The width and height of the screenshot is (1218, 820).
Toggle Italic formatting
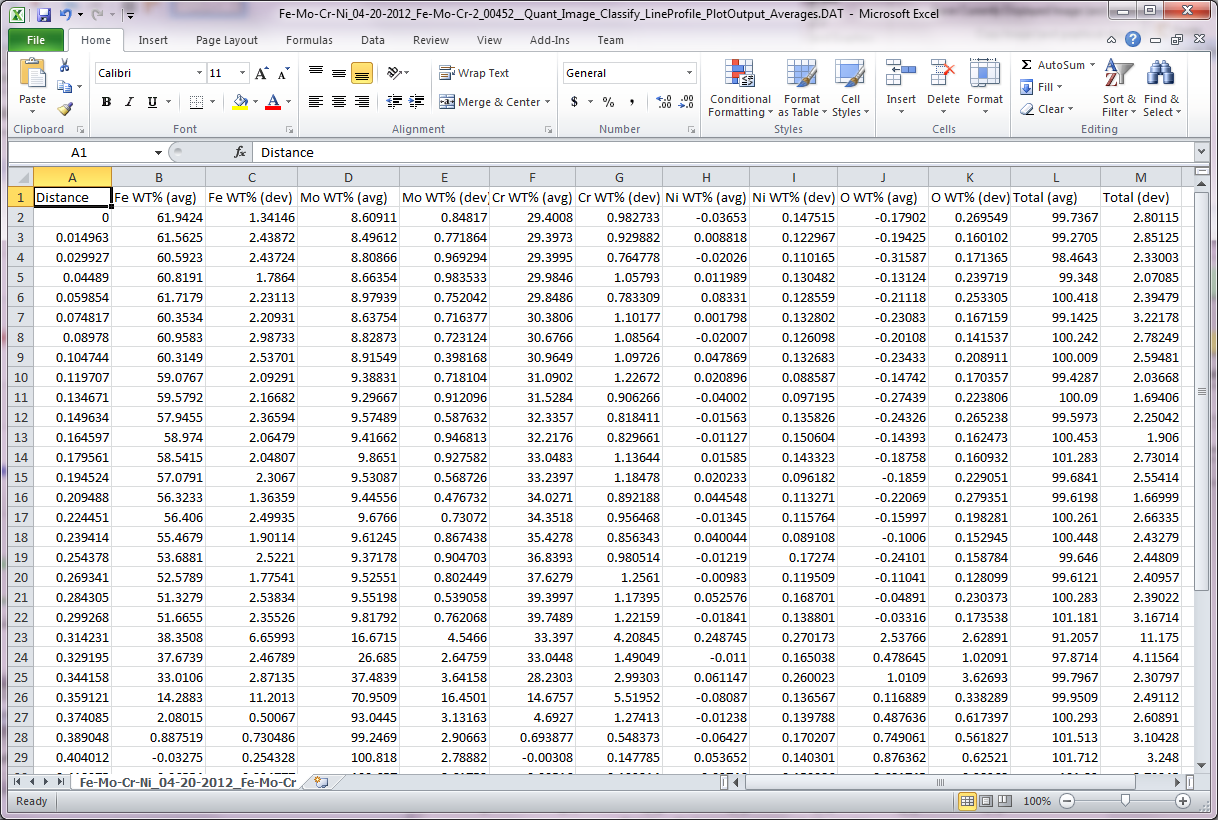click(x=129, y=102)
